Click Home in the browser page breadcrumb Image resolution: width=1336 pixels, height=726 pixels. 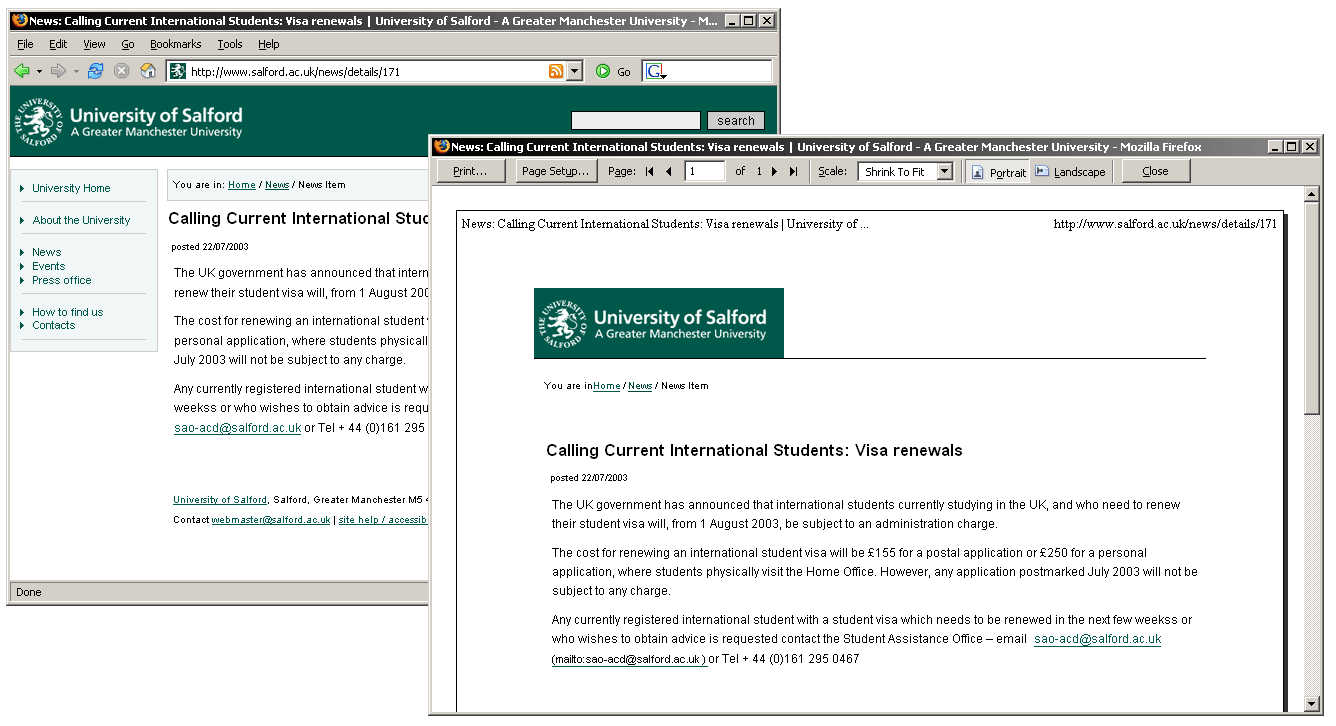[x=242, y=185]
